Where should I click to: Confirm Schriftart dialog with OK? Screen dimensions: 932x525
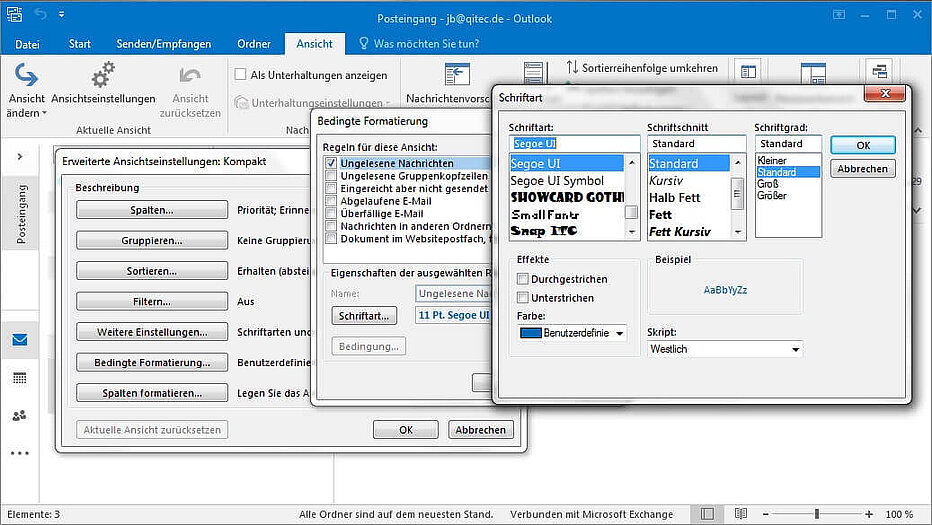(862, 145)
